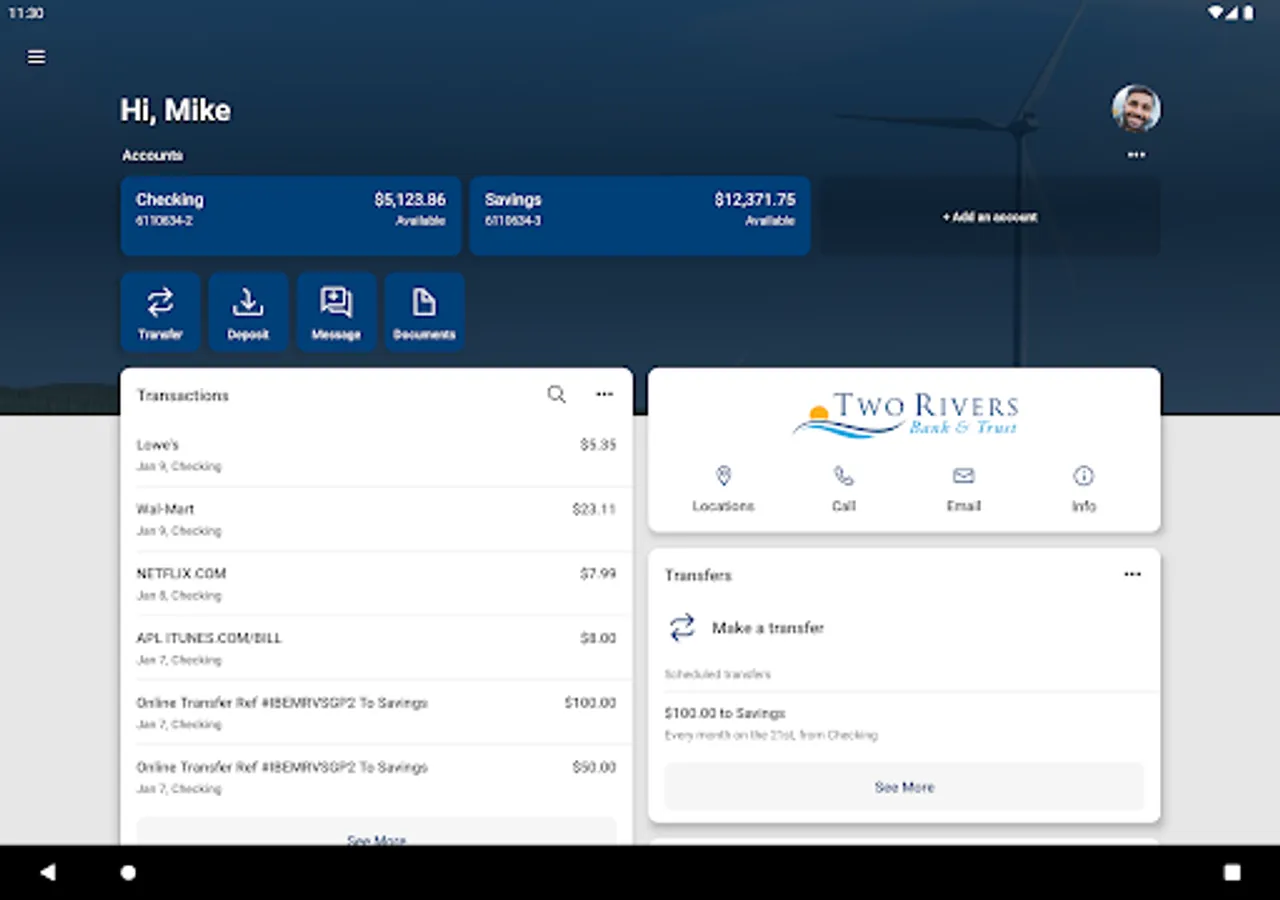This screenshot has width=1280, height=900.
Task: Open the Message quick action
Action: click(336, 312)
